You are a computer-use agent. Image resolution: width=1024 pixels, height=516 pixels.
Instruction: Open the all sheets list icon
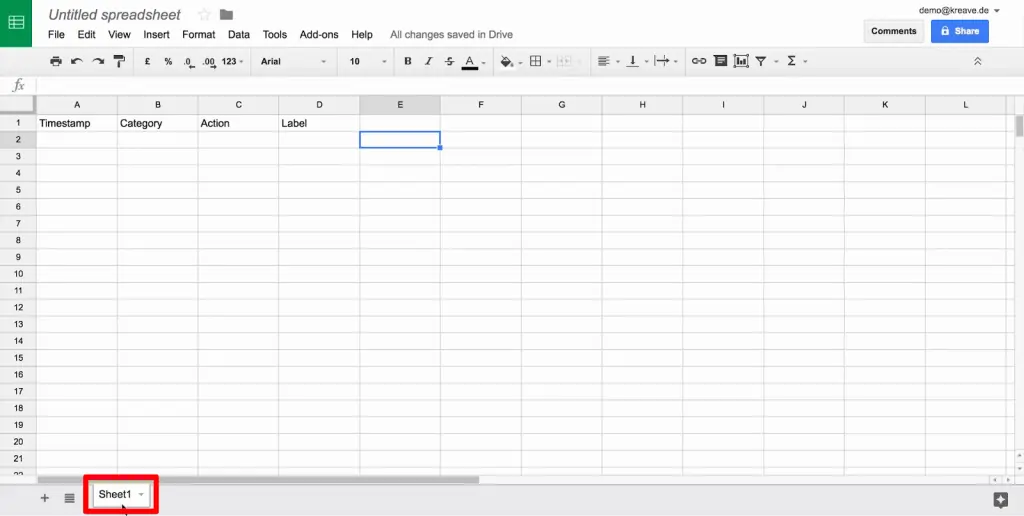pos(69,498)
